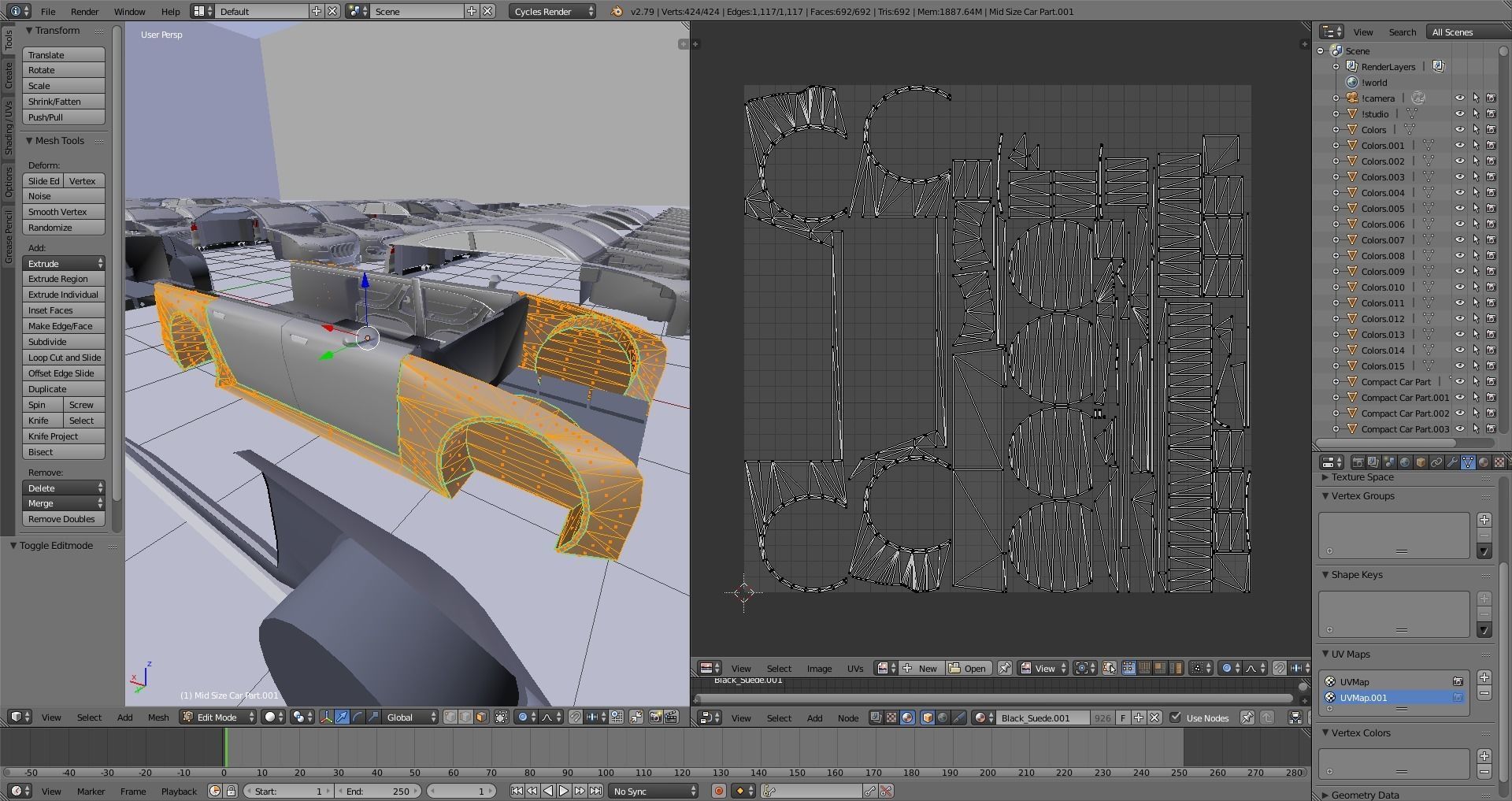1512x801 pixels.
Task: Open the Modifiers wrench properties tab
Action: pyautogui.click(x=1452, y=462)
